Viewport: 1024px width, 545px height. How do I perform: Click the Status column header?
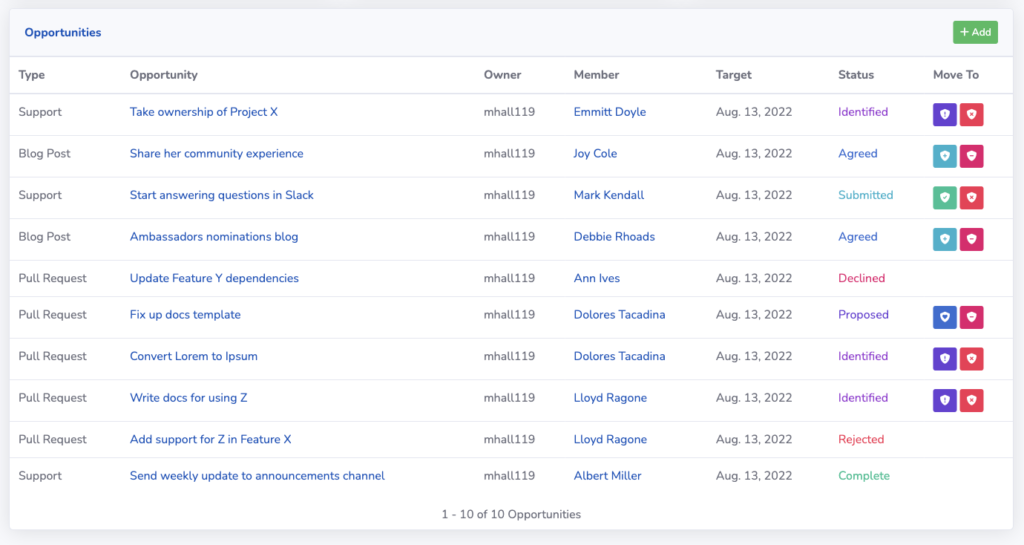[856, 75]
